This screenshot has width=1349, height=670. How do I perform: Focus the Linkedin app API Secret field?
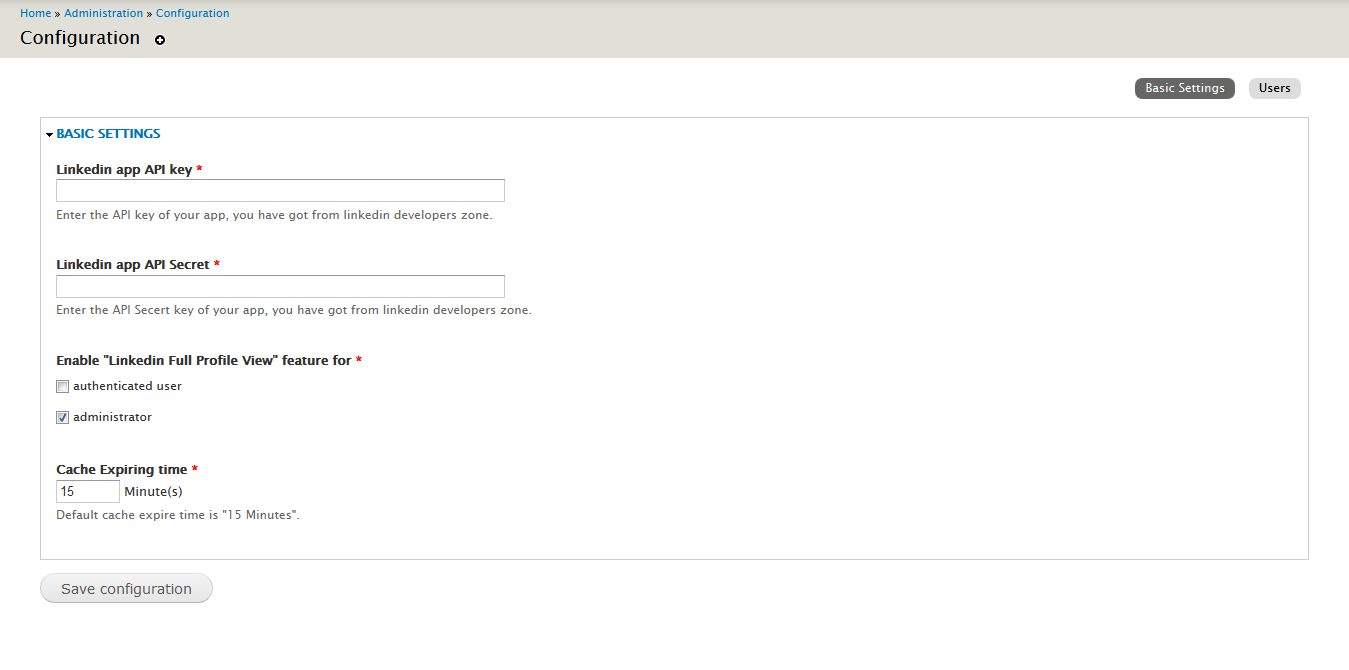click(x=280, y=286)
